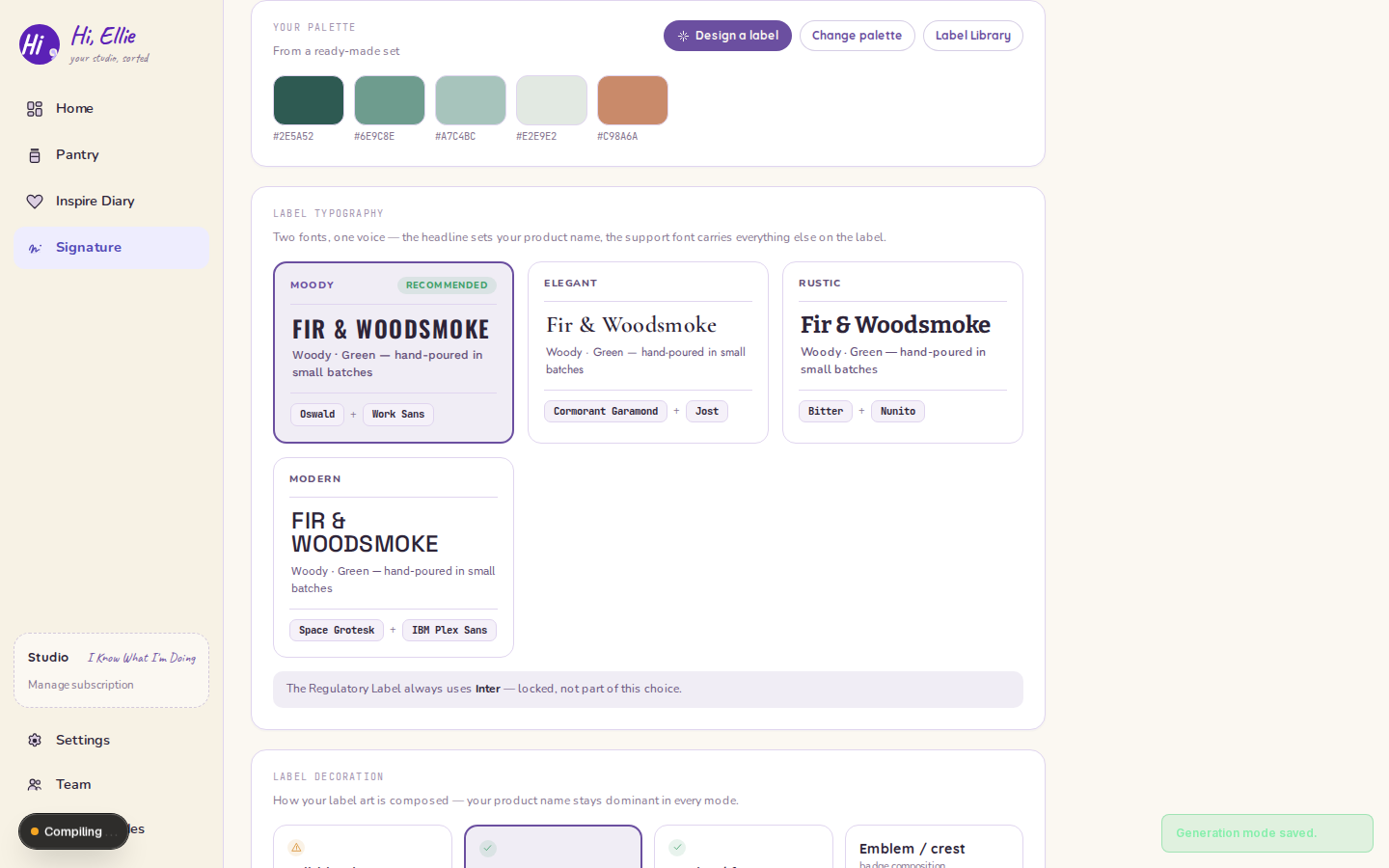The width and height of the screenshot is (1389, 868).
Task: Click the Team people icon
Action: pyautogui.click(x=35, y=784)
